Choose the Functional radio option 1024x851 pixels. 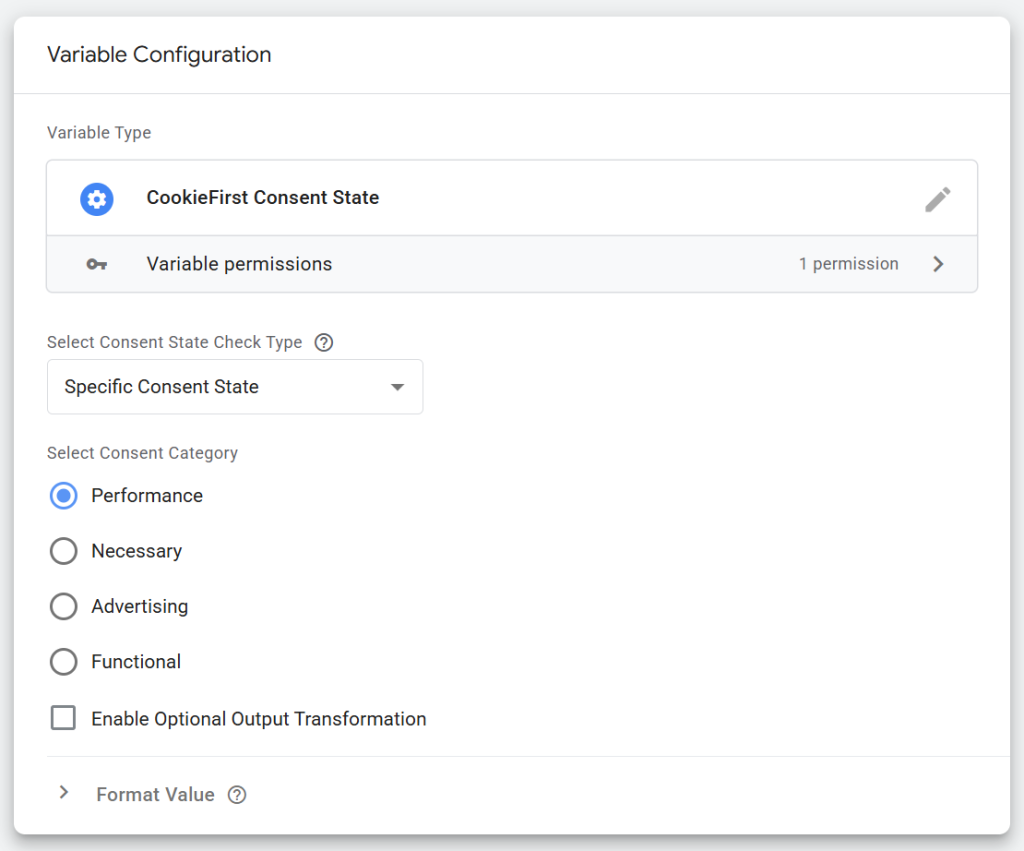[63, 662]
